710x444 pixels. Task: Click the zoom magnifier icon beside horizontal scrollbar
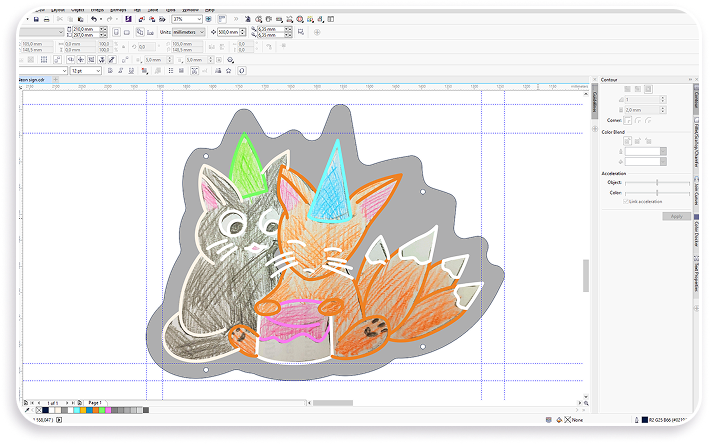point(586,403)
